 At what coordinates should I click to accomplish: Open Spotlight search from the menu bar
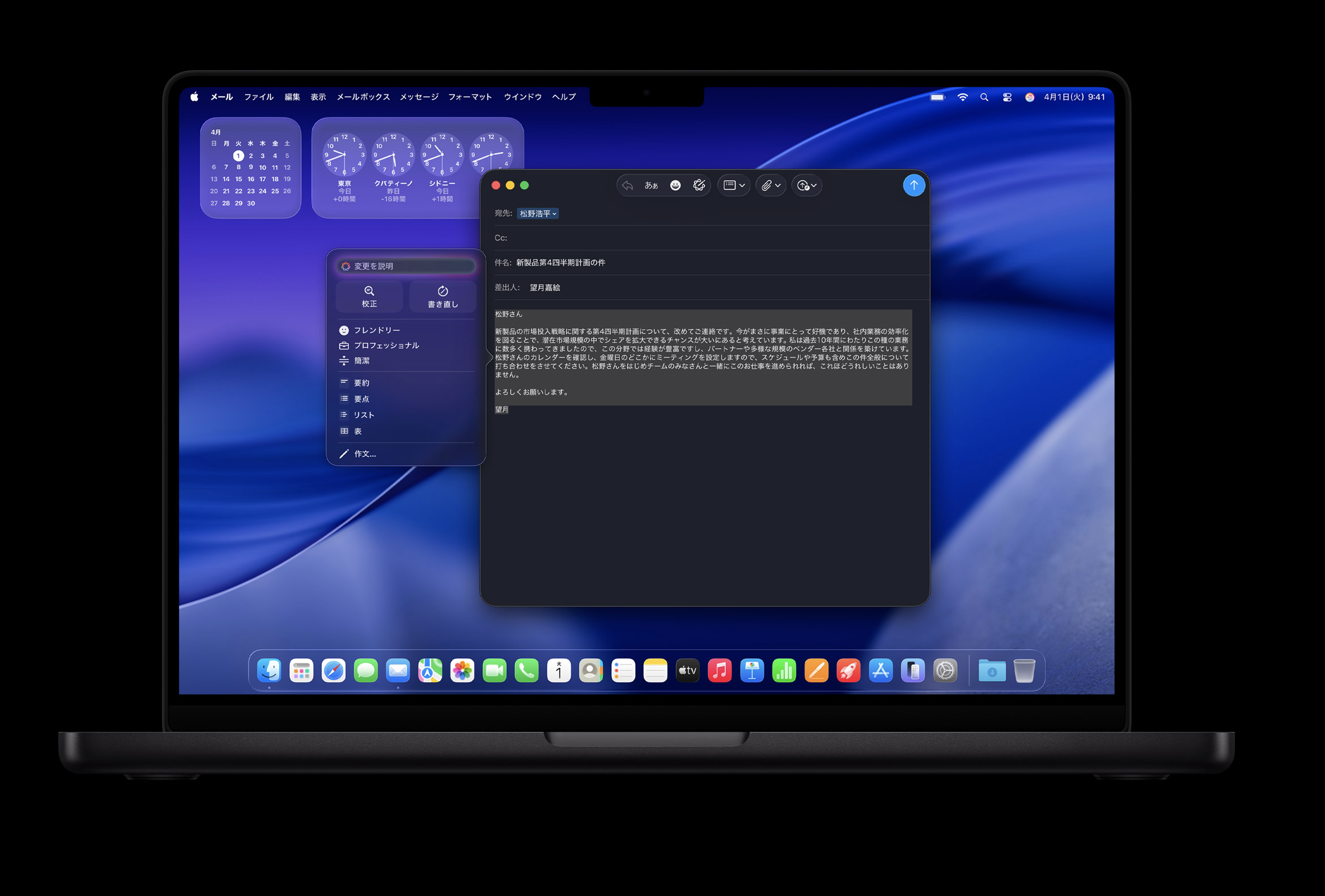point(984,97)
